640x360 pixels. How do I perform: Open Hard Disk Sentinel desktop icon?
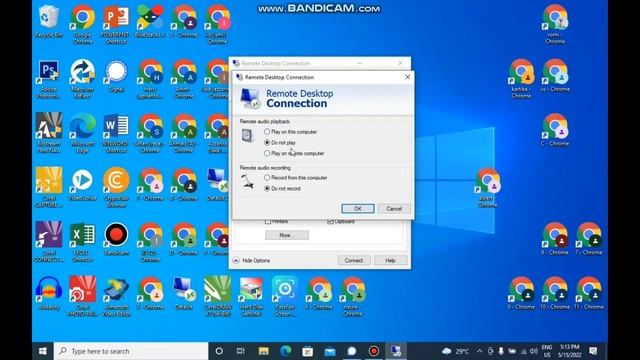(251, 296)
